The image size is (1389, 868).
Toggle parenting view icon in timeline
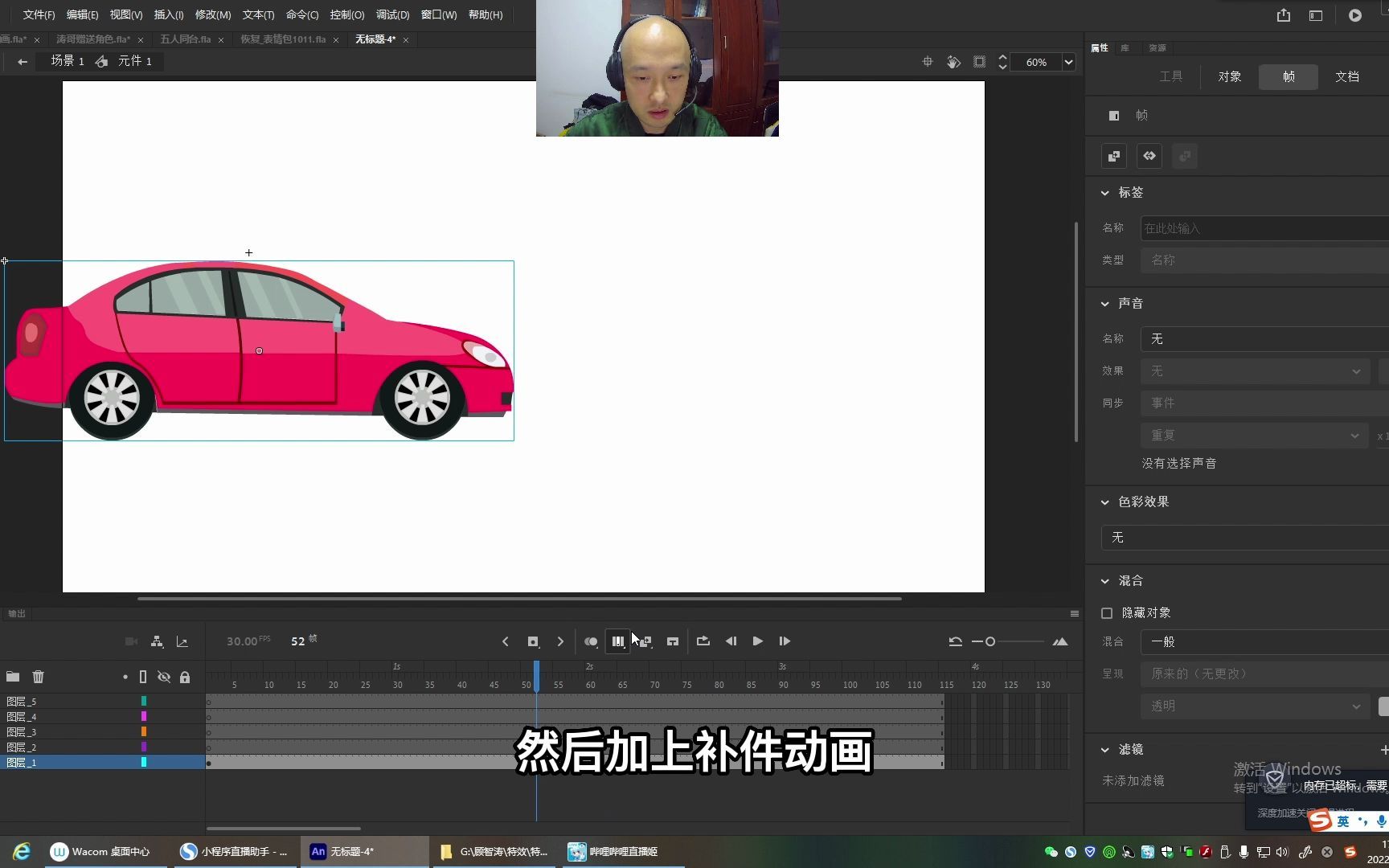157,641
